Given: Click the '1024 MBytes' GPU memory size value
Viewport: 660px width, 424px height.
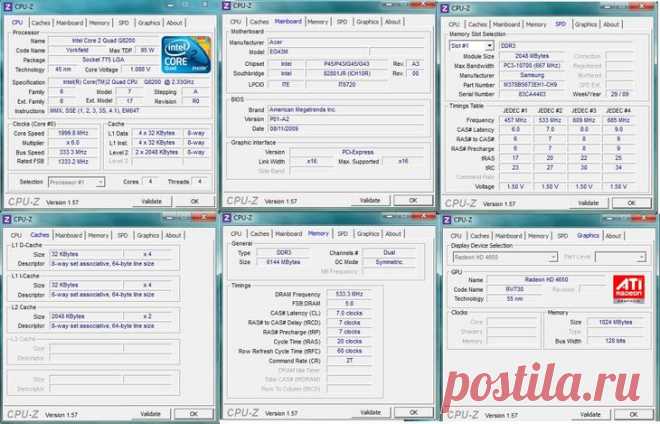Looking at the screenshot, I should 615,322.
